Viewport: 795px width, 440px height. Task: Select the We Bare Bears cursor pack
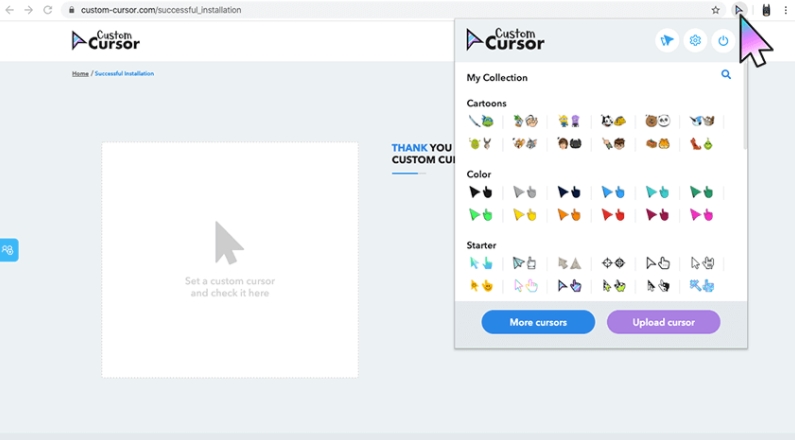[x=657, y=121]
